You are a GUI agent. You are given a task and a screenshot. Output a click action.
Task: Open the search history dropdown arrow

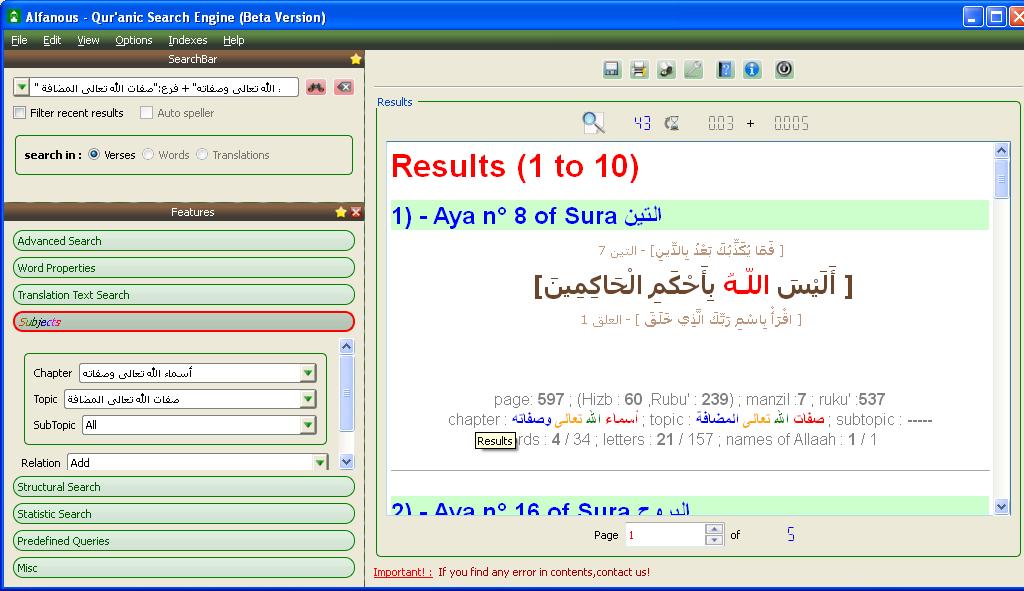tap(22, 88)
